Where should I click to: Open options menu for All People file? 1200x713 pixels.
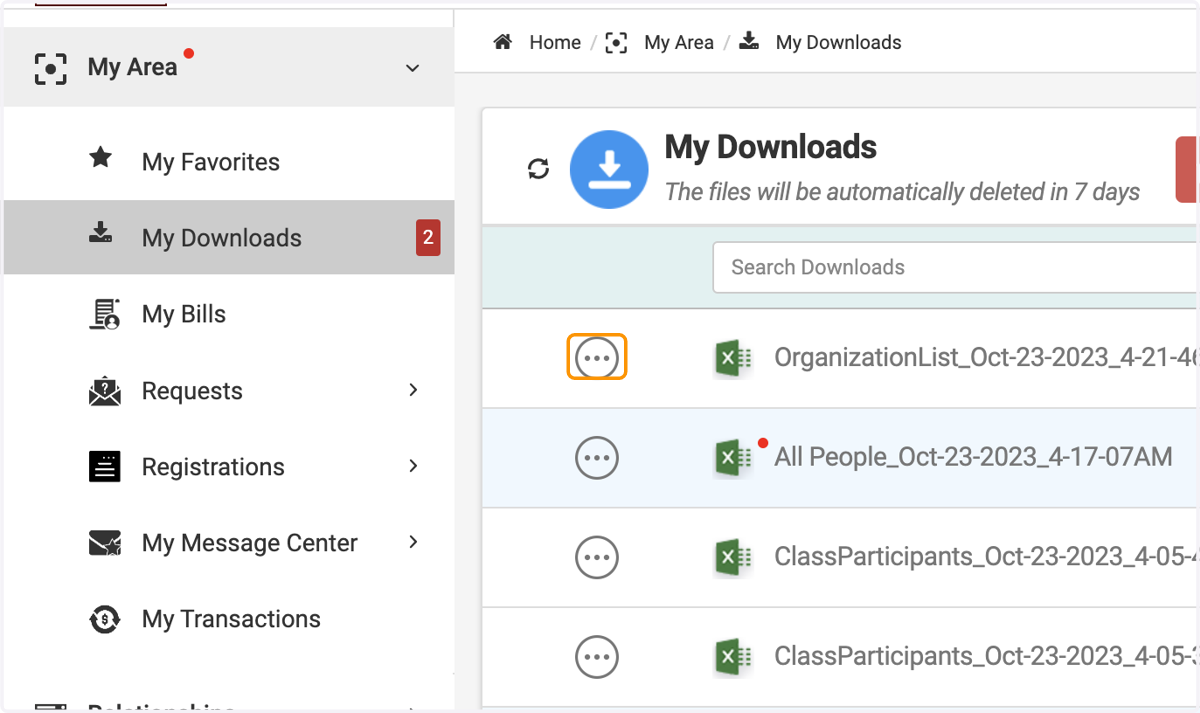coord(597,457)
